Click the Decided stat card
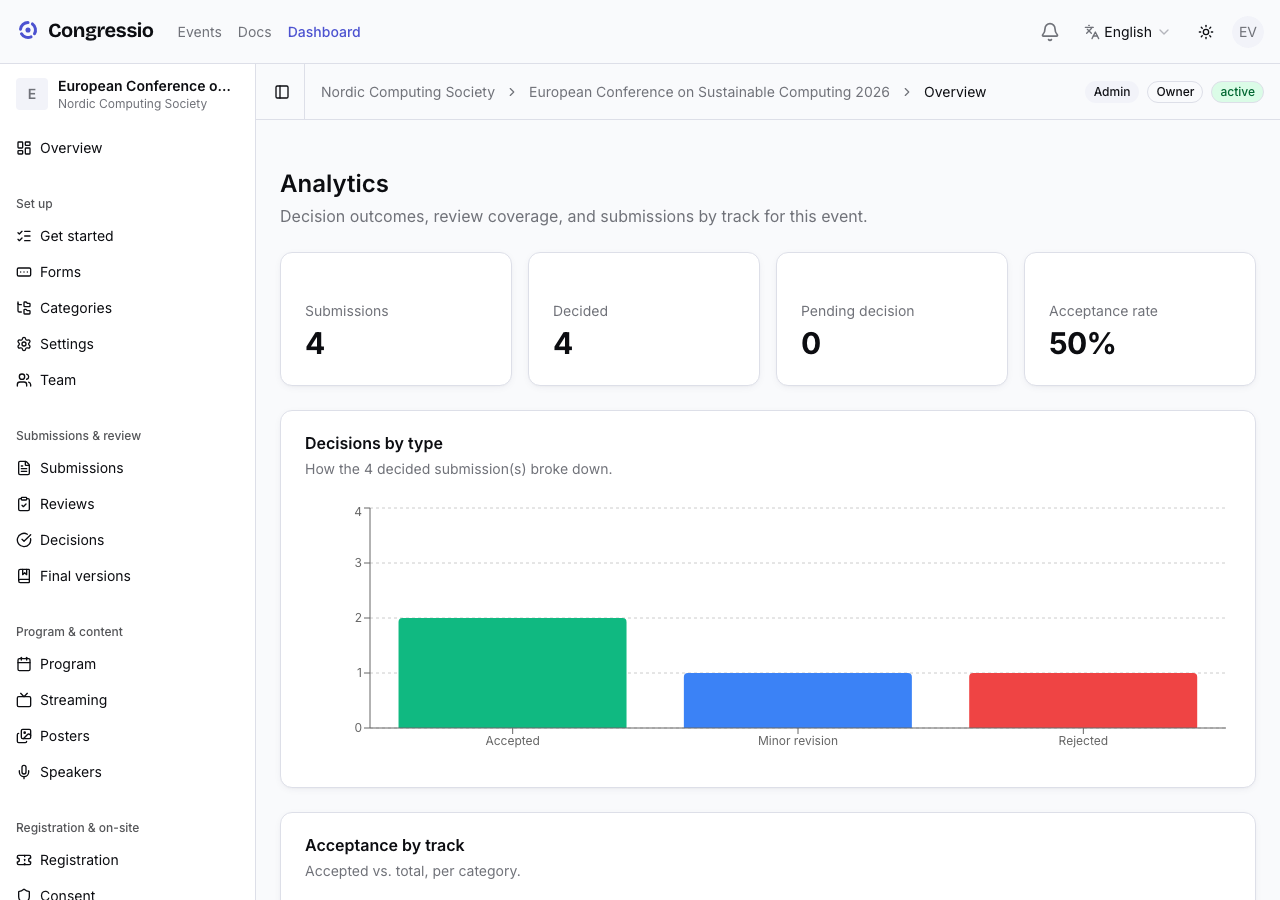Viewport: 1280px width, 900px height. 644,319
